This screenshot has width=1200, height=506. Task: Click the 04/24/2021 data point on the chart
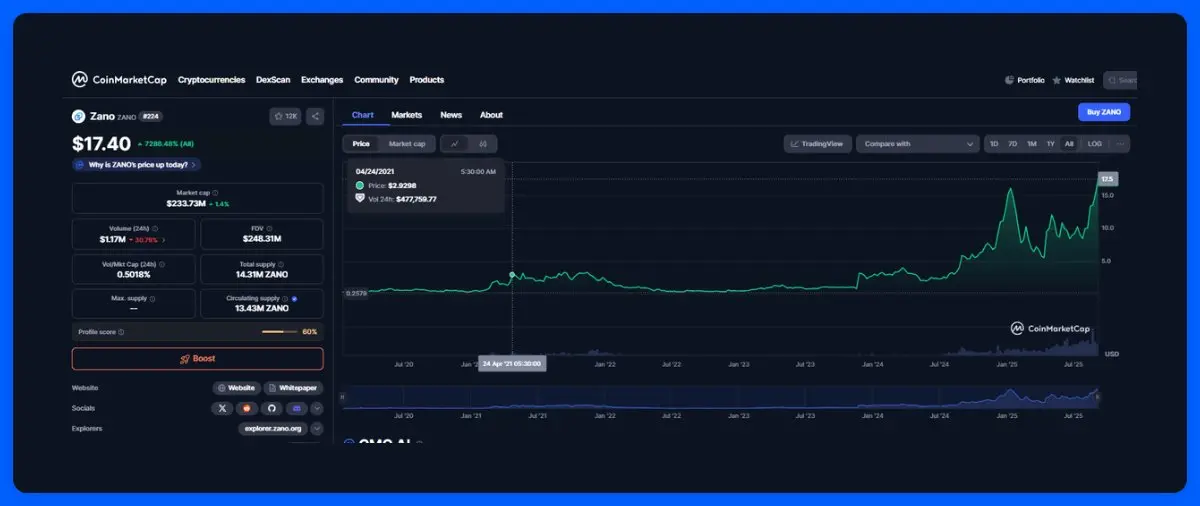click(512, 274)
